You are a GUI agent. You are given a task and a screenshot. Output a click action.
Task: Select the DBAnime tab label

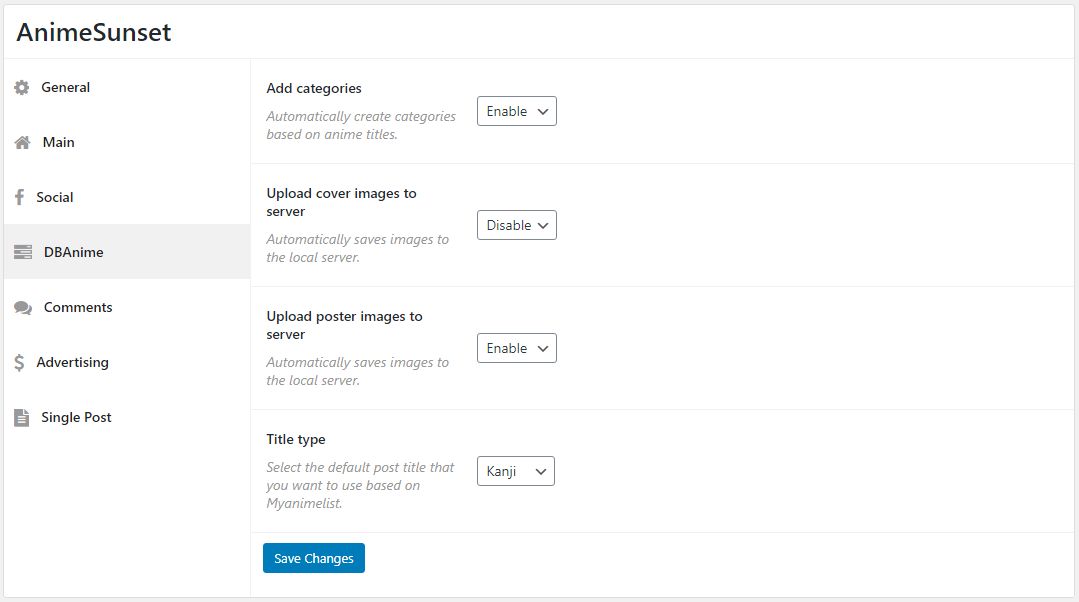tap(73, 253)
